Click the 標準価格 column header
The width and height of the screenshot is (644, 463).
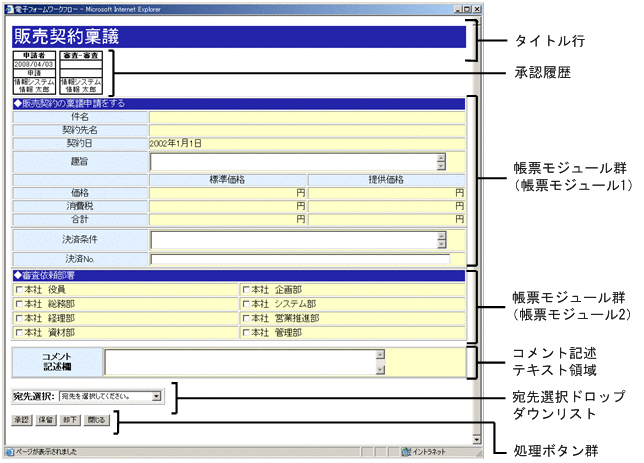(228, 180)
